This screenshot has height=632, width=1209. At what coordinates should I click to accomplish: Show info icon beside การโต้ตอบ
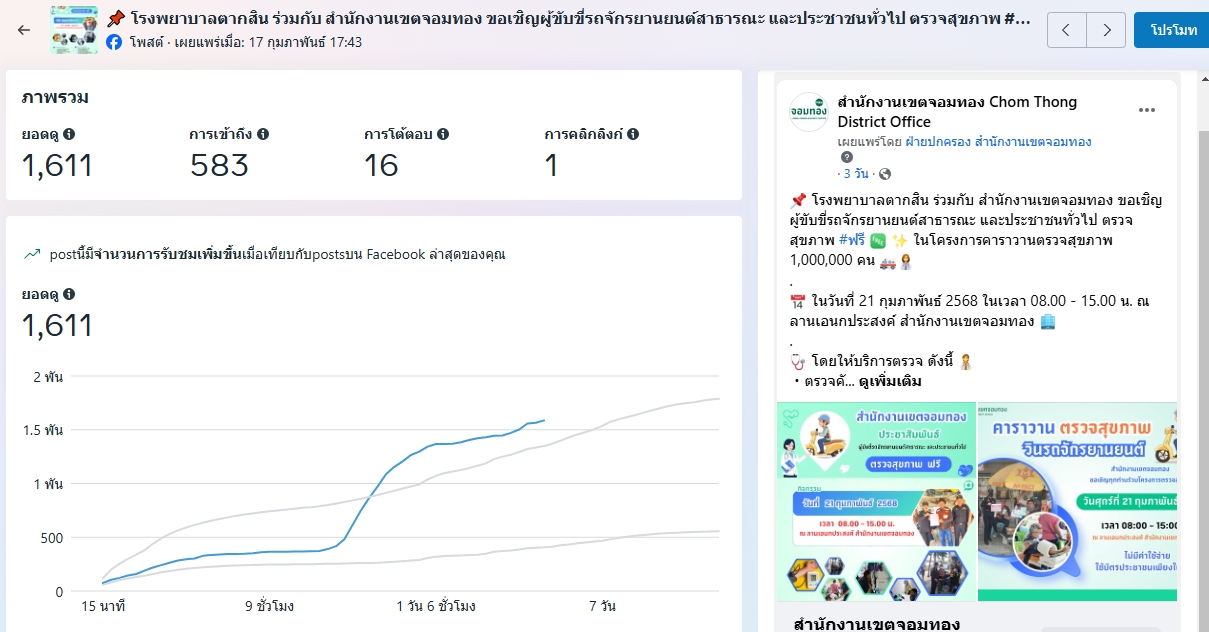pos(443,134)
